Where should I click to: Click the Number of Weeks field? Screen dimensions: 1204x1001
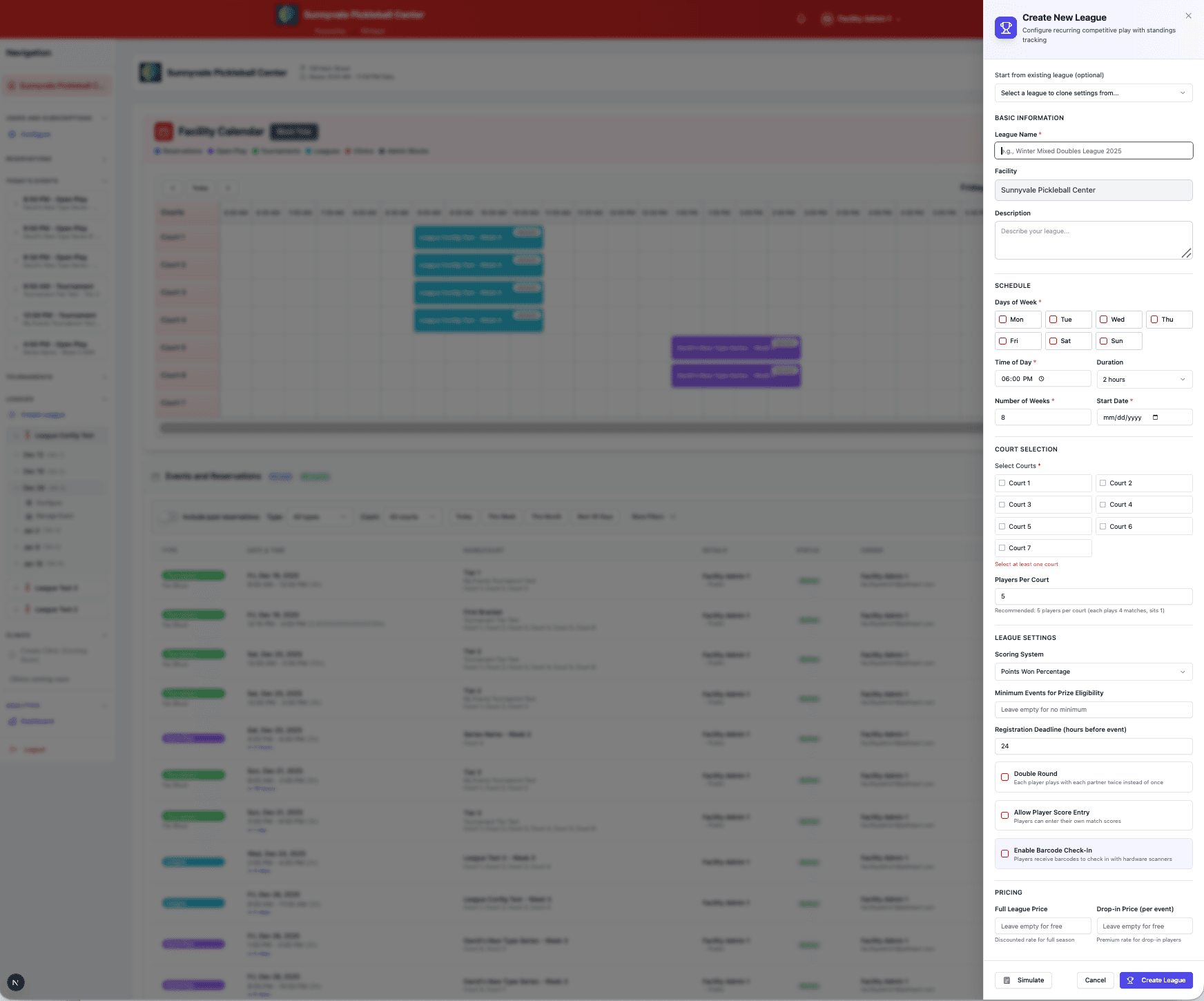[x=1042, y=418]
